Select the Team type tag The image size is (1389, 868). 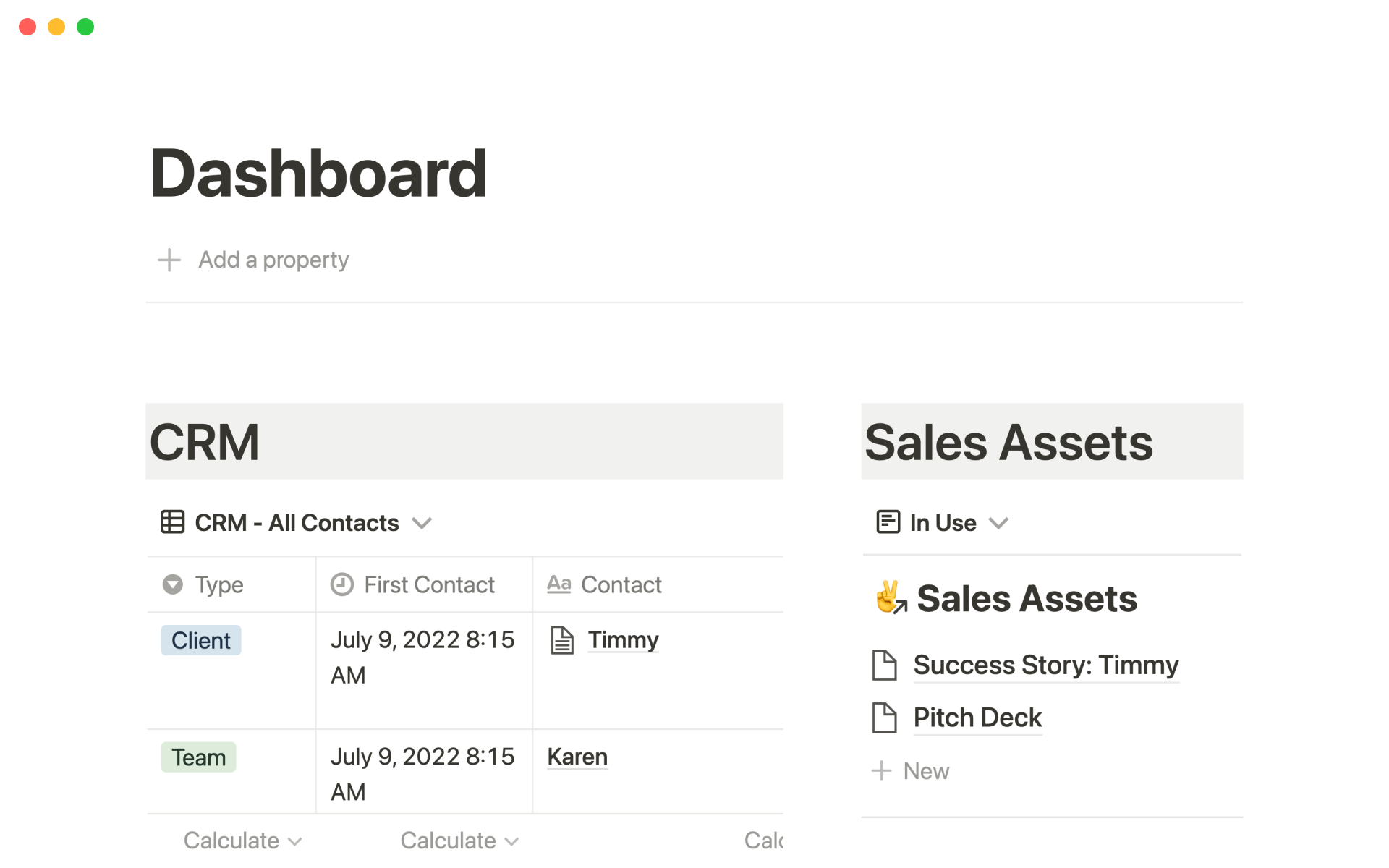(x=198, y=757)
